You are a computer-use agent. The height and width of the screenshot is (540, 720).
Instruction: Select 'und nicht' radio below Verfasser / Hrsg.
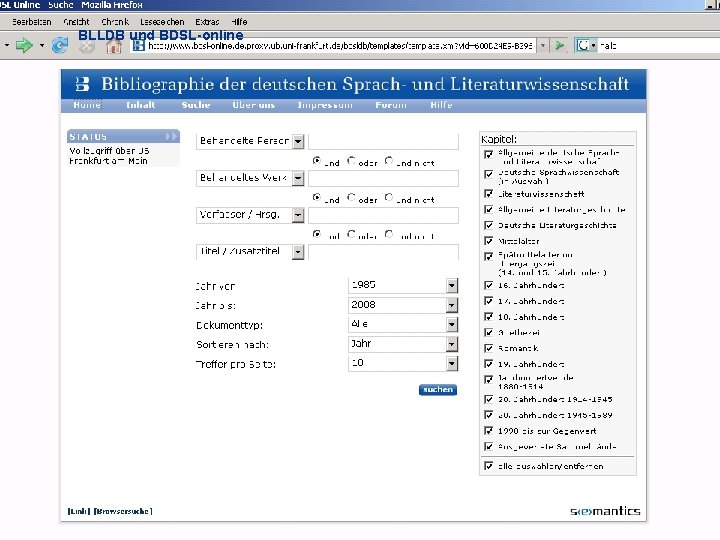click(x=389, y=234)
